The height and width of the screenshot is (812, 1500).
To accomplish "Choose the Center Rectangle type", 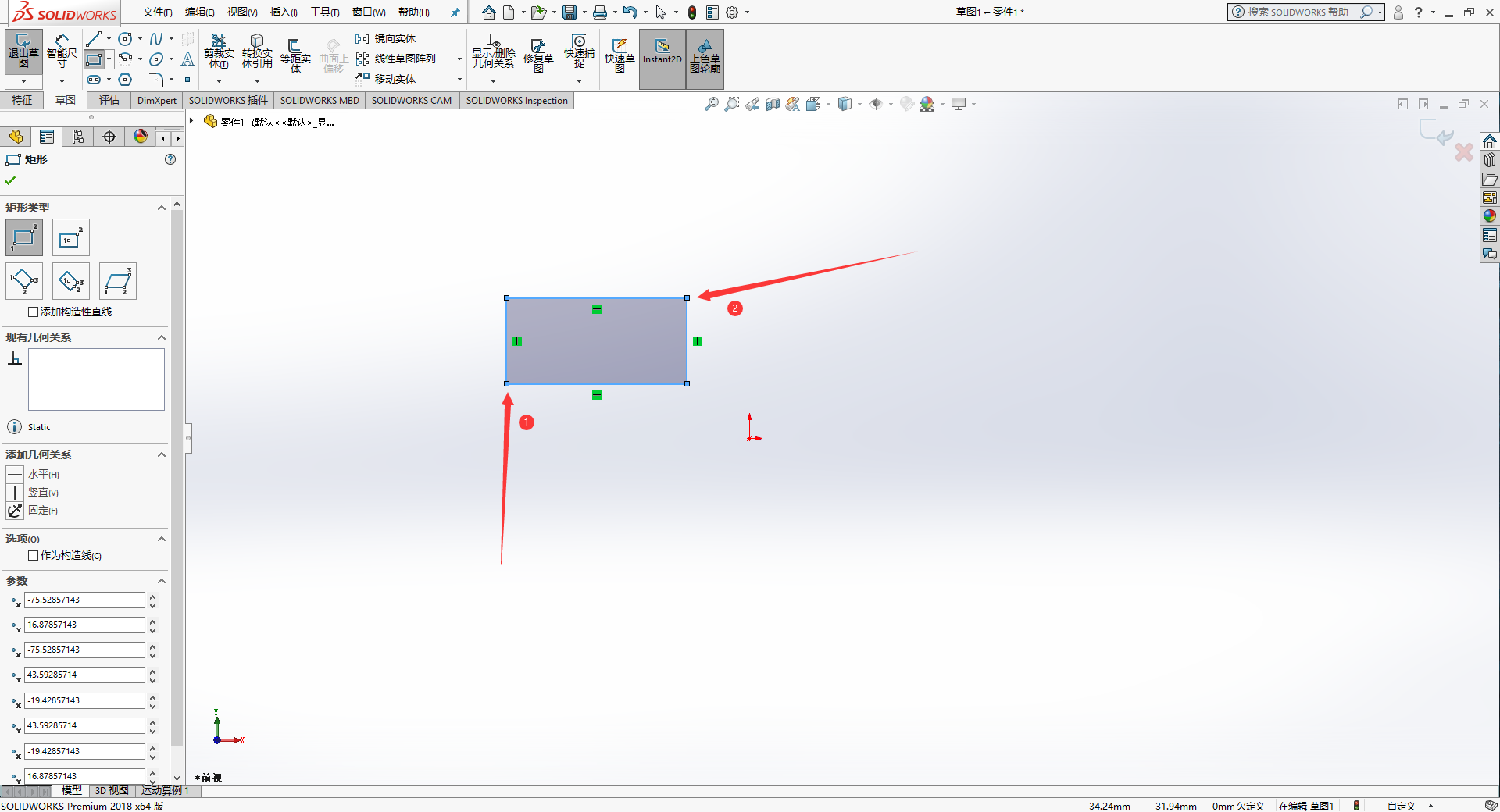I will click(71, 237).
